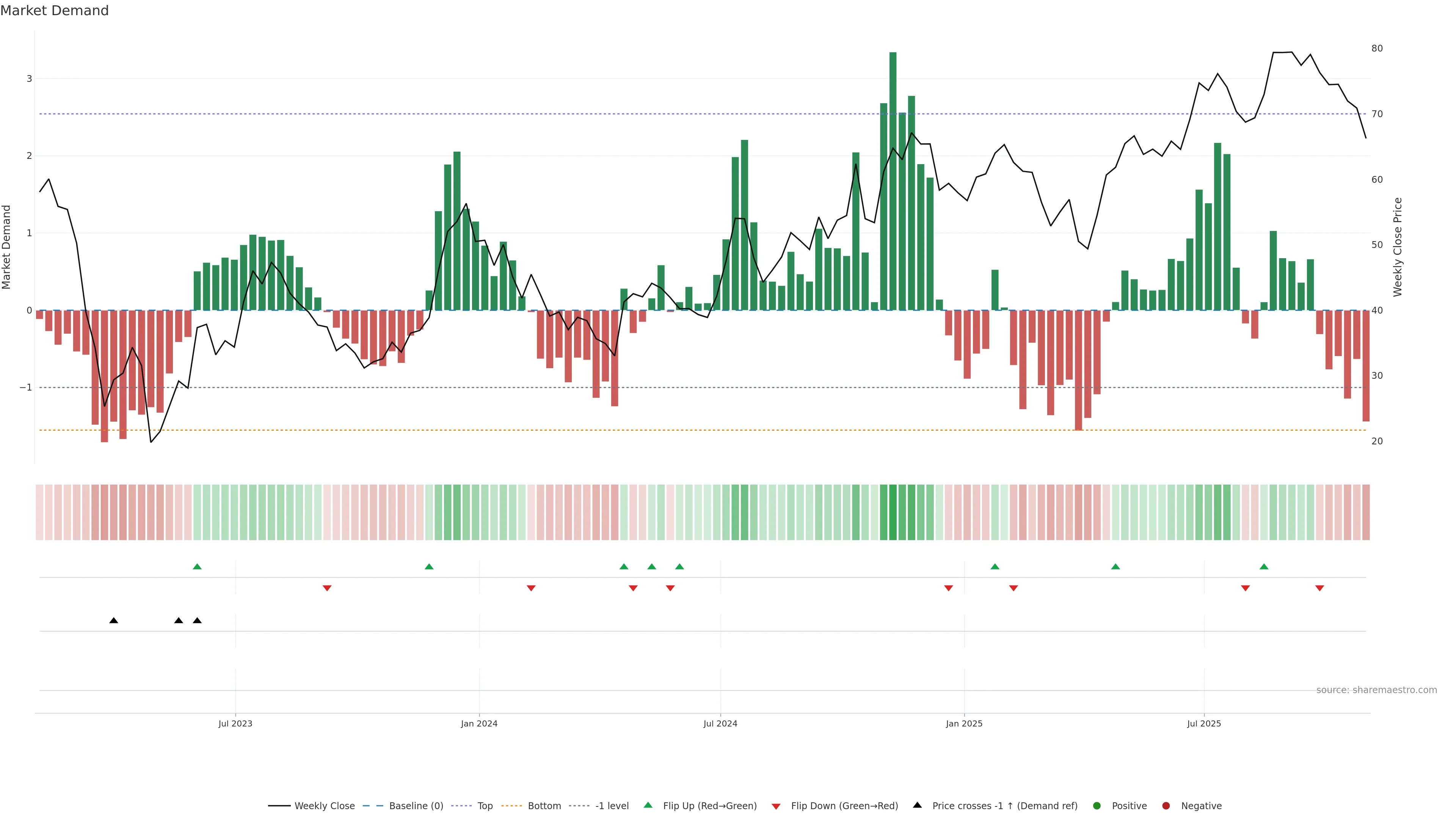Click the red Negative legend dot

(x=1166, y=805)
